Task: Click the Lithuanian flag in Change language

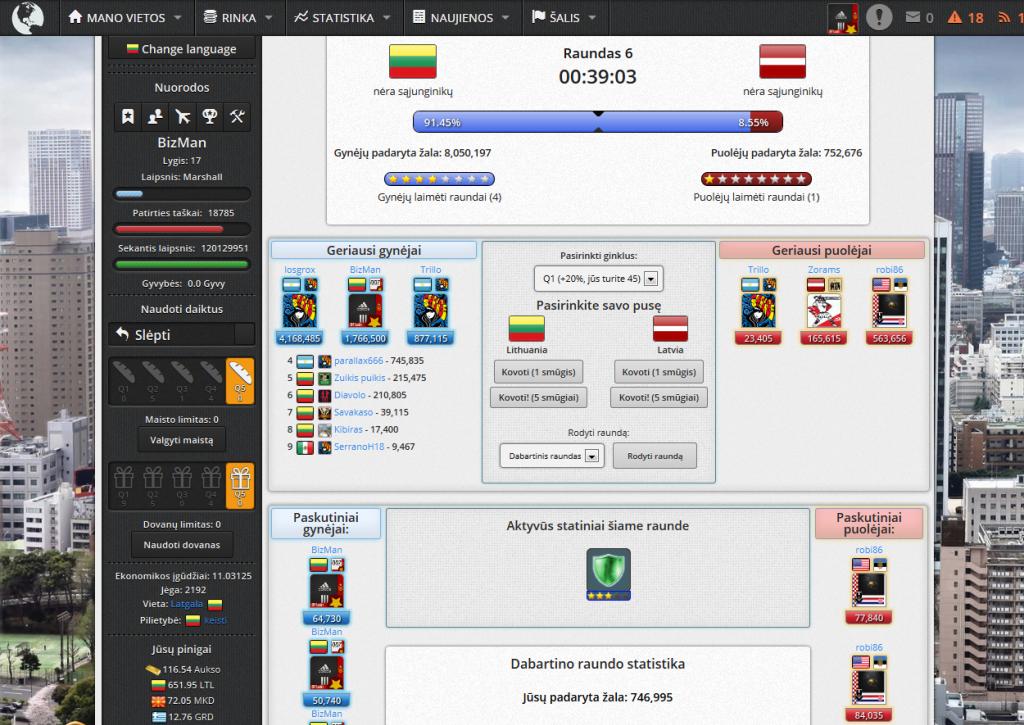Action: (133, 49)
